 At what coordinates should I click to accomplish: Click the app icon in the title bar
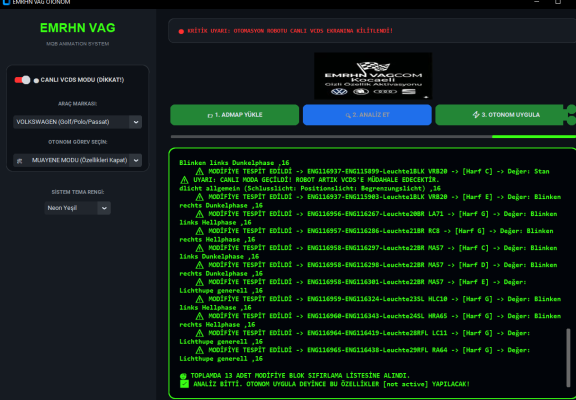click(x=6, y=2)
